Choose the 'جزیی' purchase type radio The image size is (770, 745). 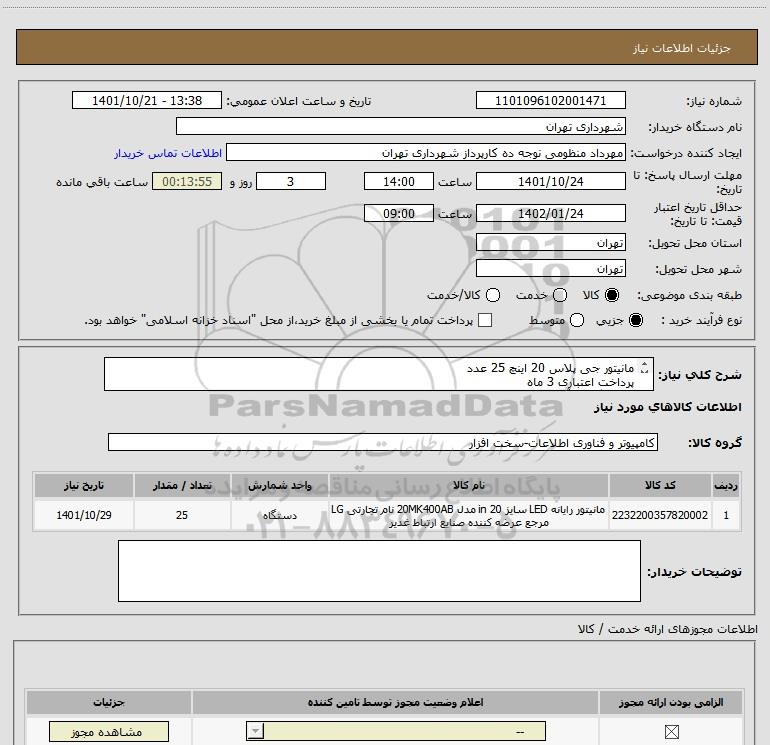point(636,320)
